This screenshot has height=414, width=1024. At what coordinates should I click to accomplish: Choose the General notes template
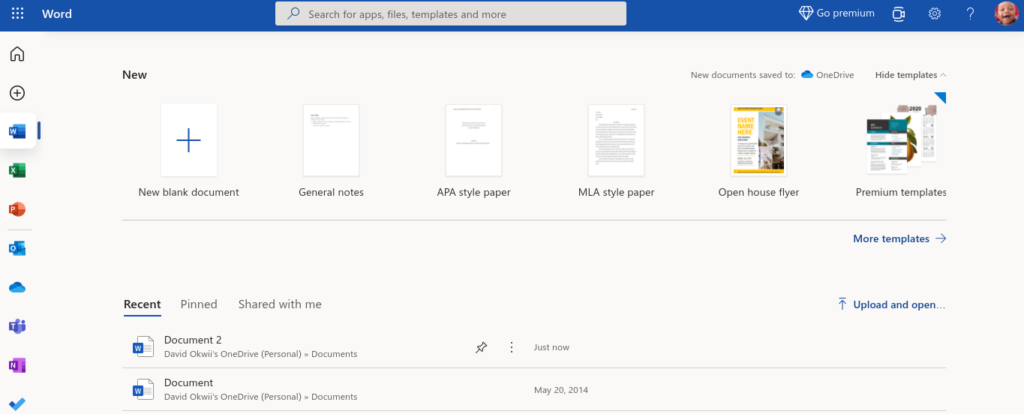click(331, 140)
